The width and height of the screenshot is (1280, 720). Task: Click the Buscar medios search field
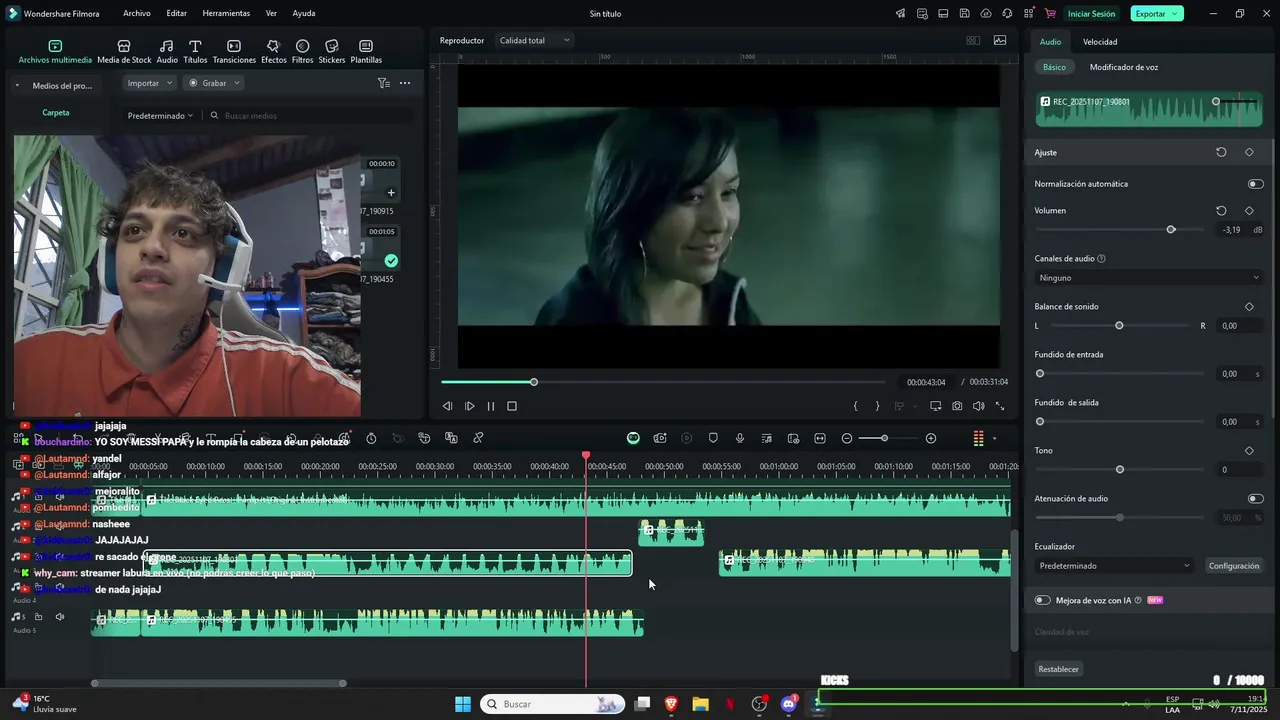pyautogui.click(x=308, y=116)
